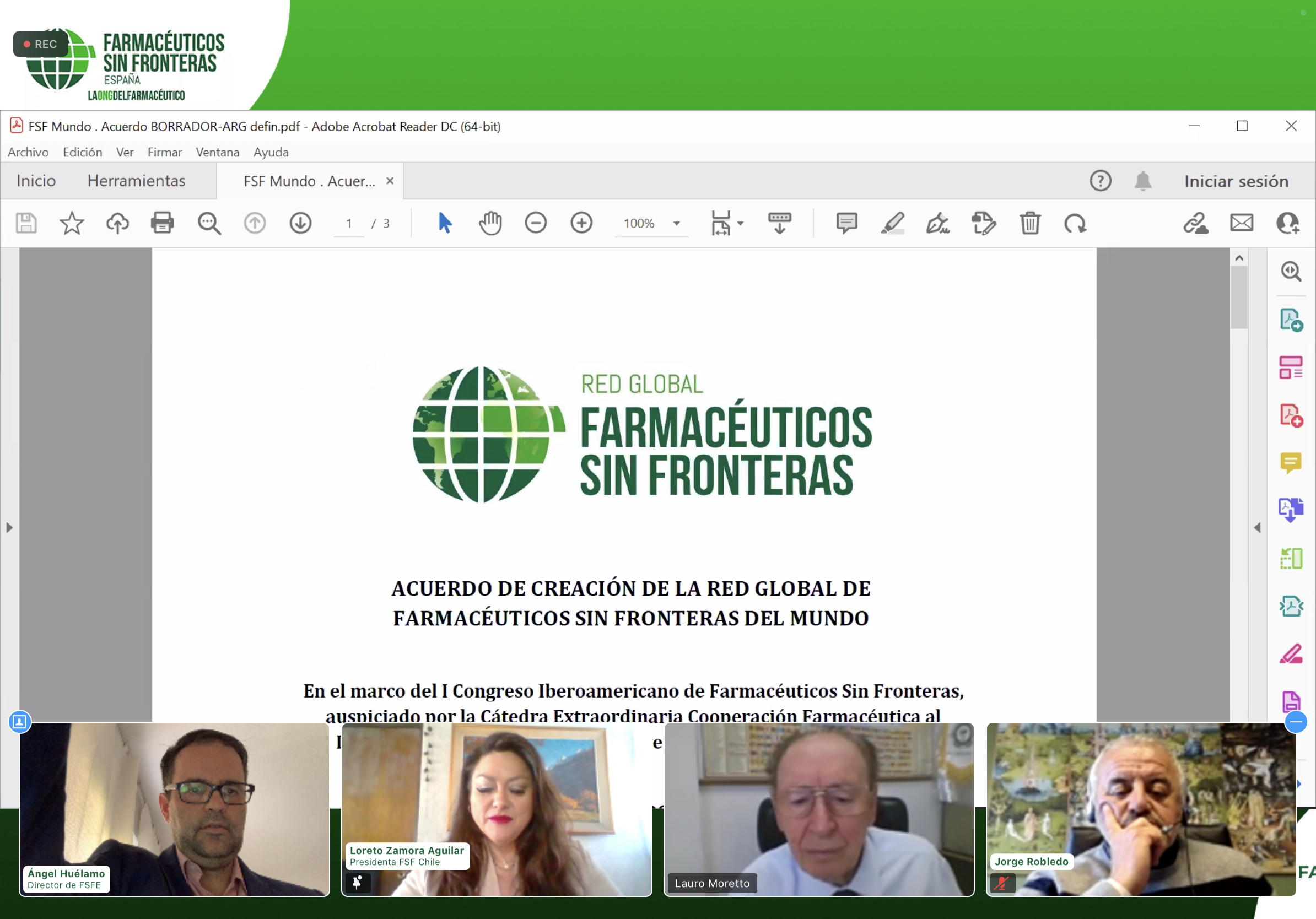The image size is (1316, 919).
Task: Click the scrollbar up arrow
Action: click(x=1239, y=258)
